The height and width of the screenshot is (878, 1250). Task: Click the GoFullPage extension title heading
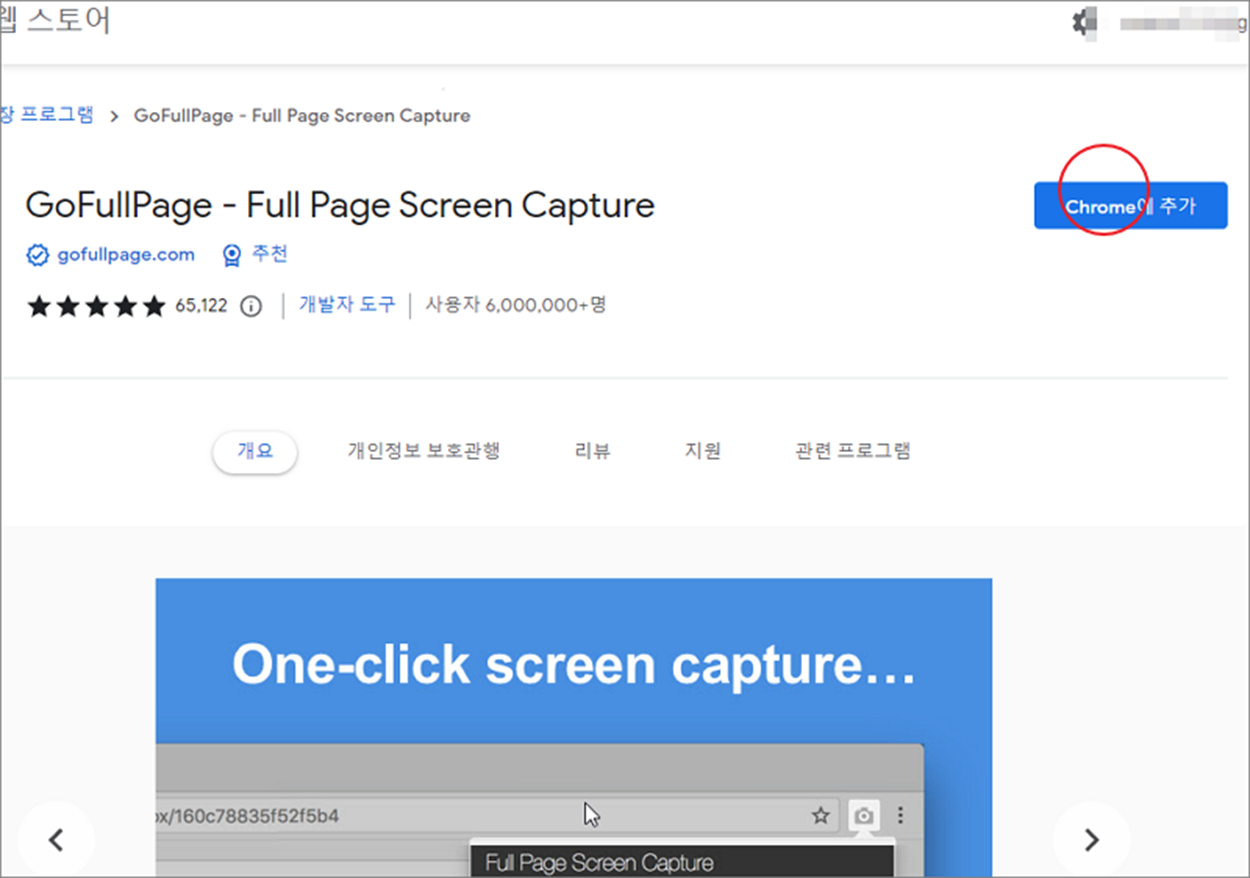point(340,205)
